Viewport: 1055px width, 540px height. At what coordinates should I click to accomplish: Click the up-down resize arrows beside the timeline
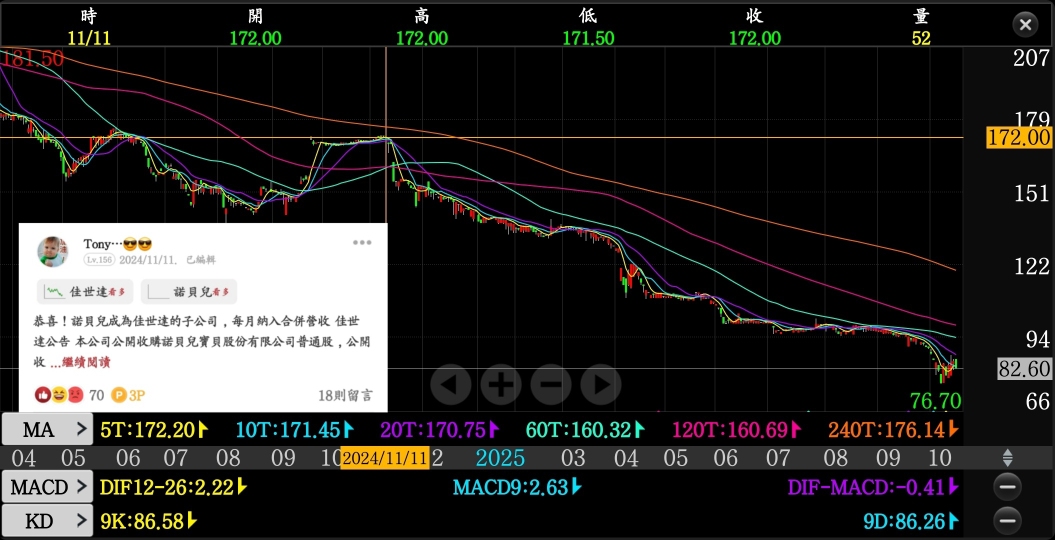click(1008, 458)
